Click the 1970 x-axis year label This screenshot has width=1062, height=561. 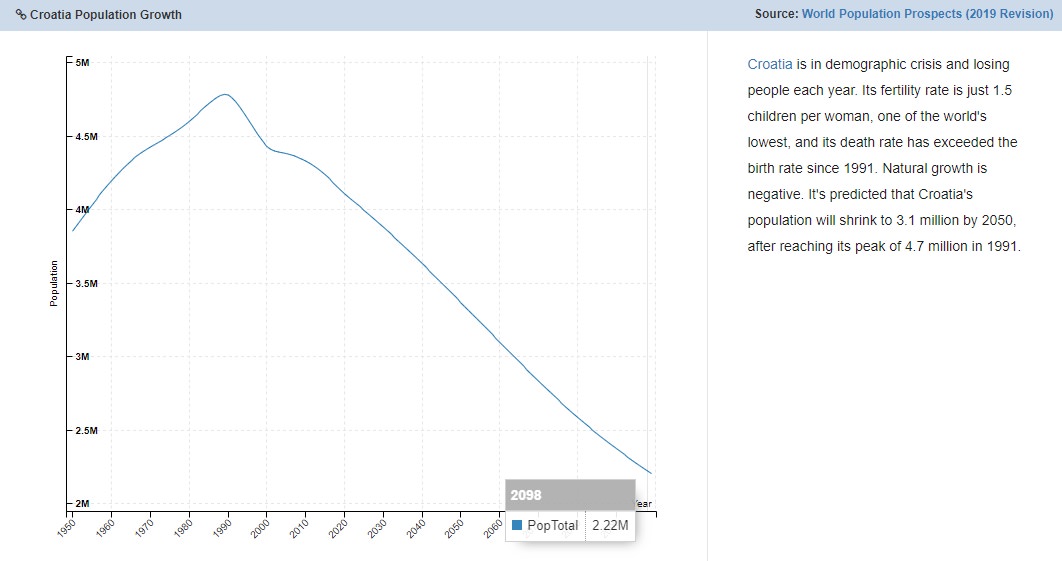pos(144,528)
